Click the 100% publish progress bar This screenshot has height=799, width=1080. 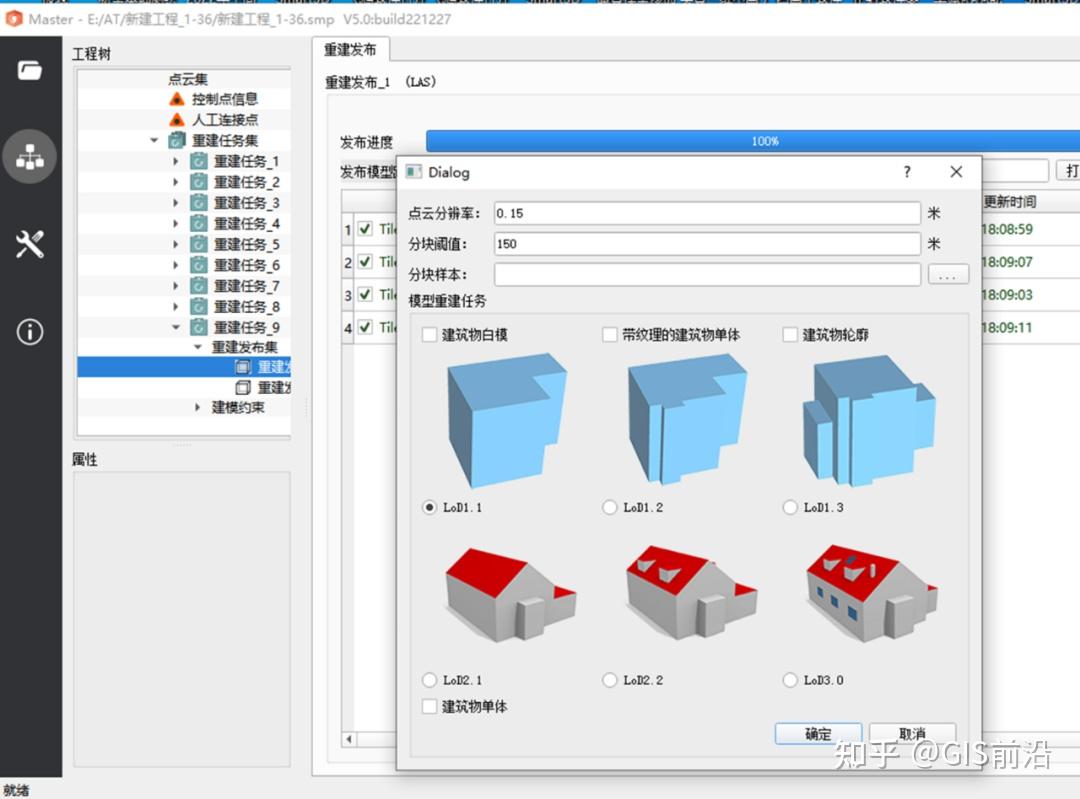(765, 142)
